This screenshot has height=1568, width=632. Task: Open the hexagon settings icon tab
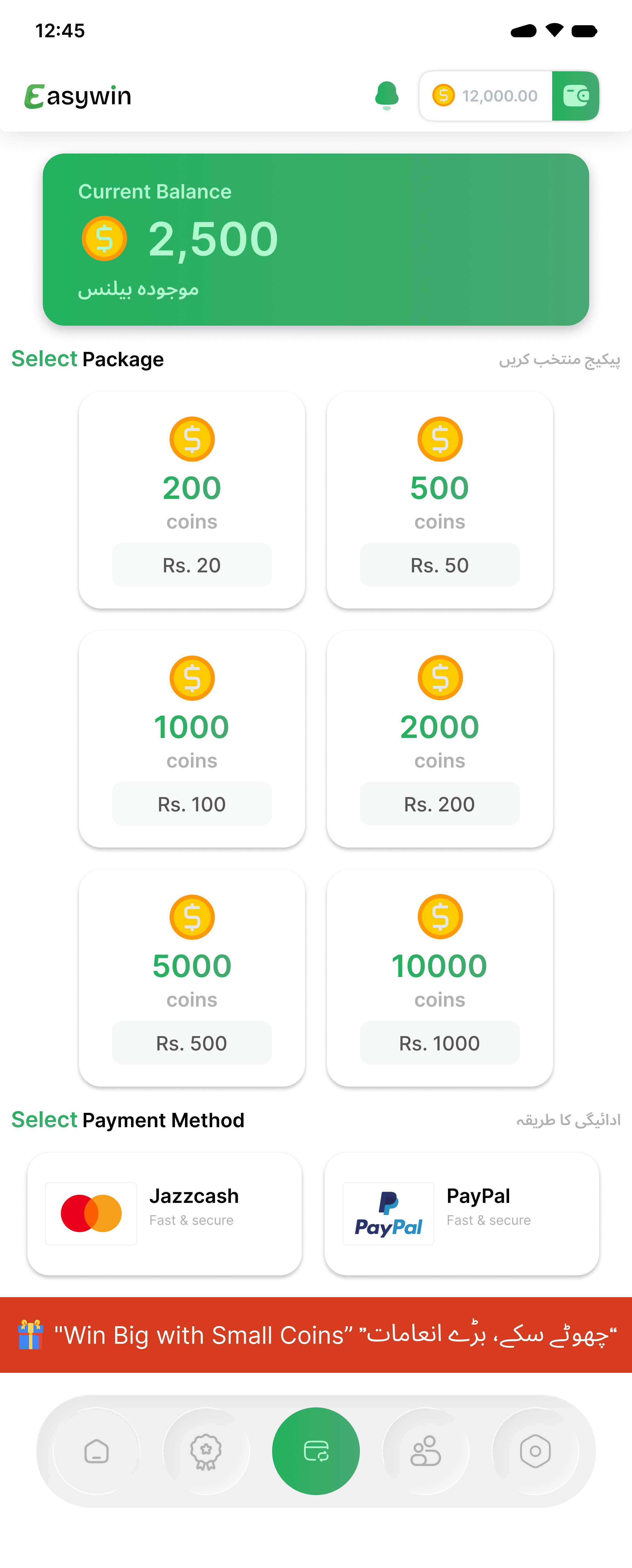[535, 1451]
